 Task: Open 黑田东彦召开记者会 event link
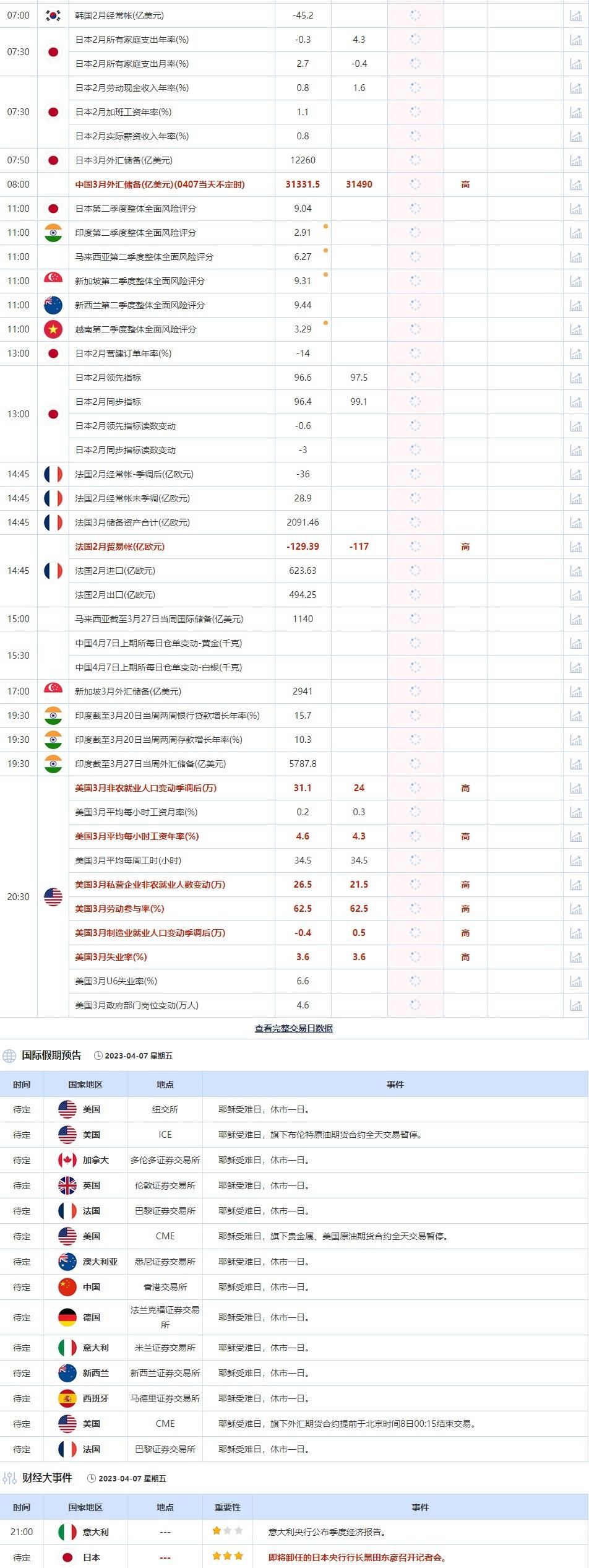(358, 1557)
